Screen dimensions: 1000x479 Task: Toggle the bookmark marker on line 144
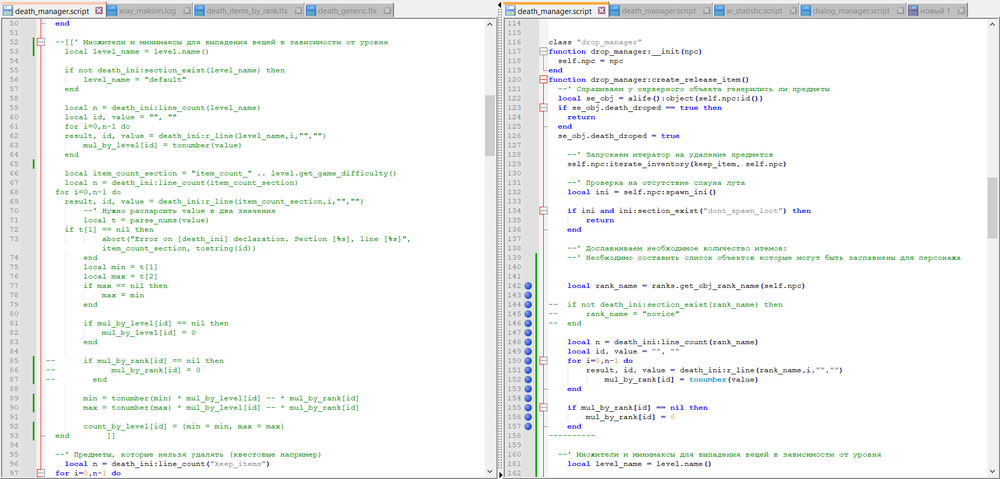[528, 305]
